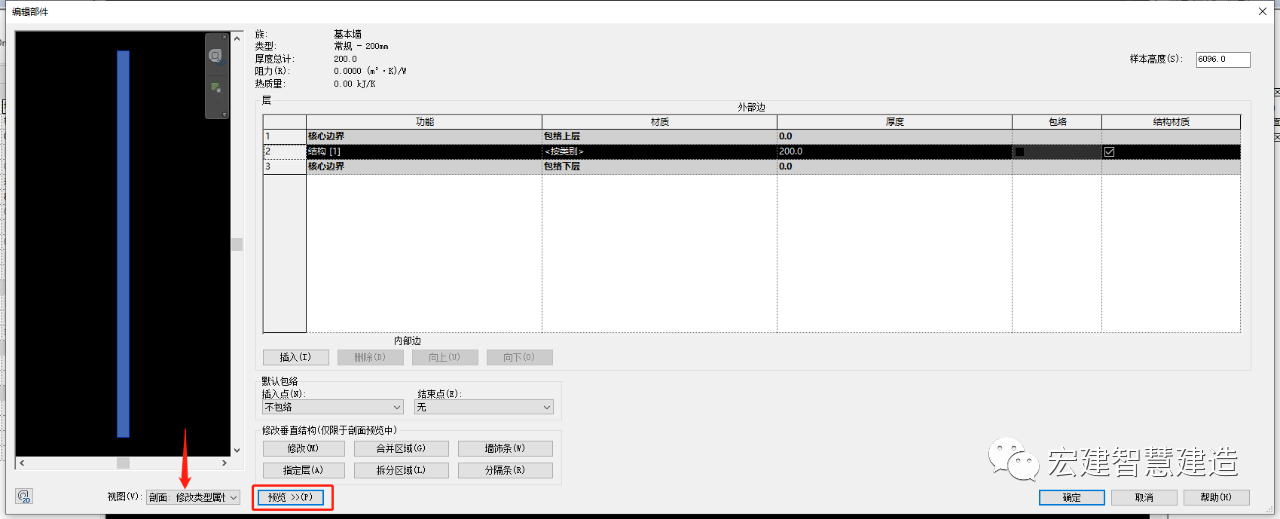Click the 包络上层 cell in row 1
The image size is (1280, 519).
click(x=659, y=137)
